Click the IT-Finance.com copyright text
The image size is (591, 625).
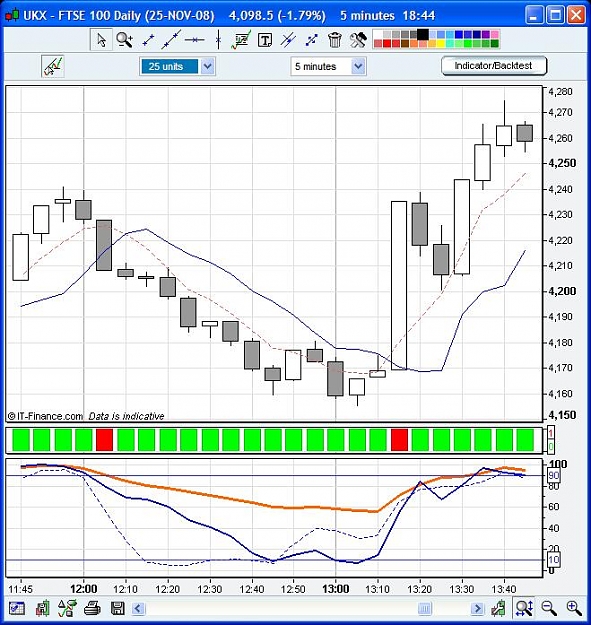tap(45, 416)
